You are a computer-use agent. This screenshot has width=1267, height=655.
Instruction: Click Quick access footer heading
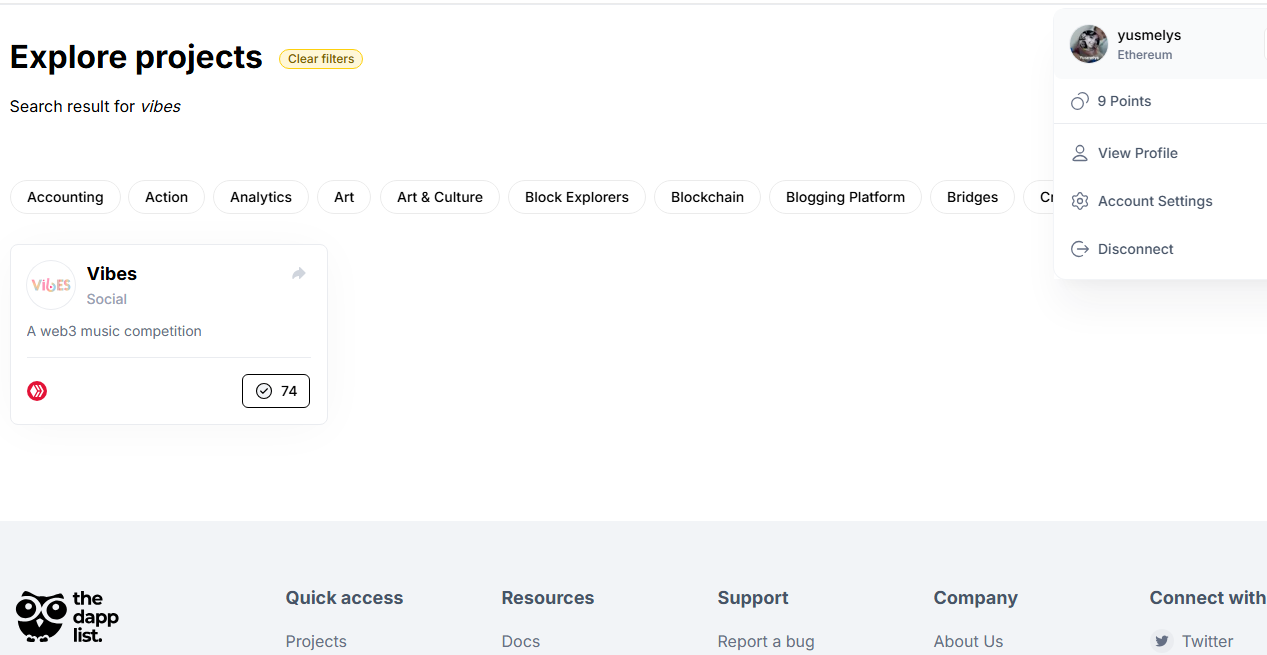(344, 598)
